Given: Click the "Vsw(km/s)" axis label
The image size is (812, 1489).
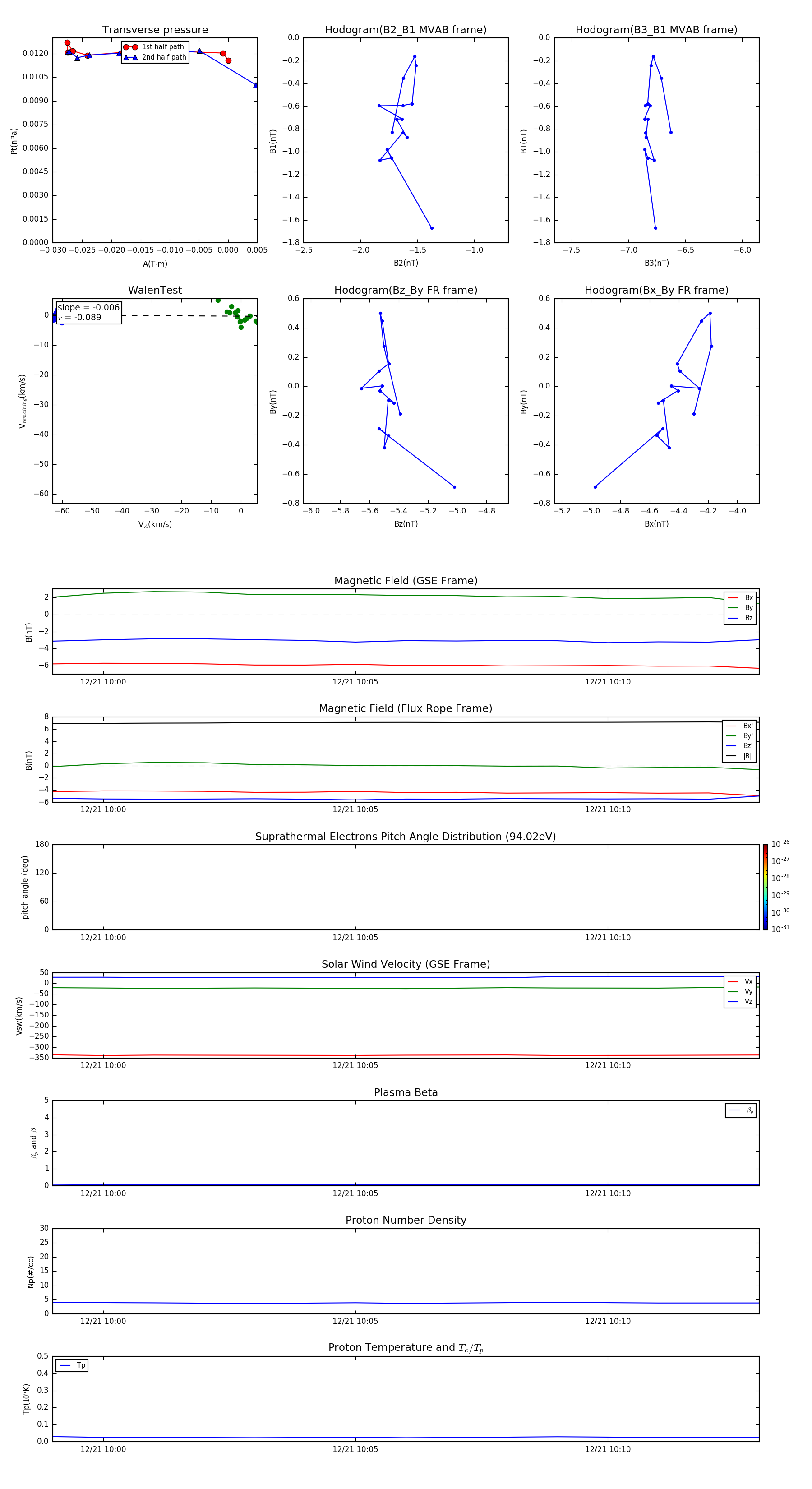Looking at the screenshot, I should pyautogui.click(x=19, y=1016).
